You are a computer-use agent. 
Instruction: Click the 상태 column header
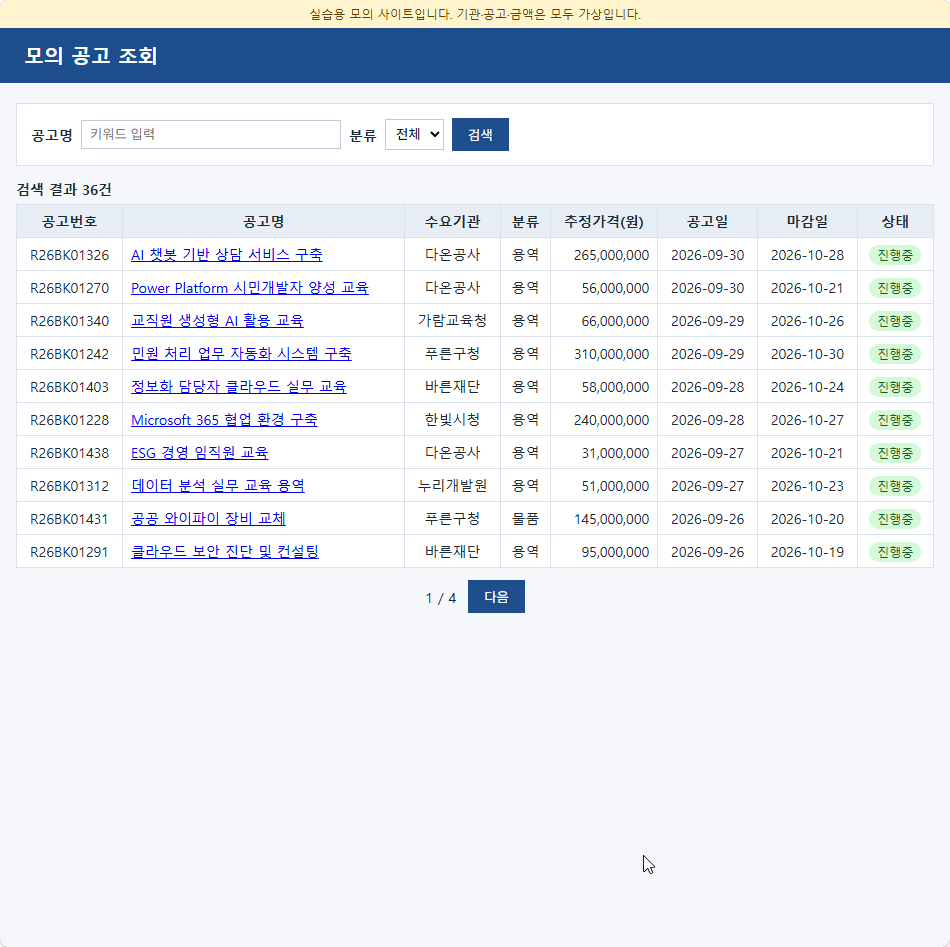click(x=895, y=221)
